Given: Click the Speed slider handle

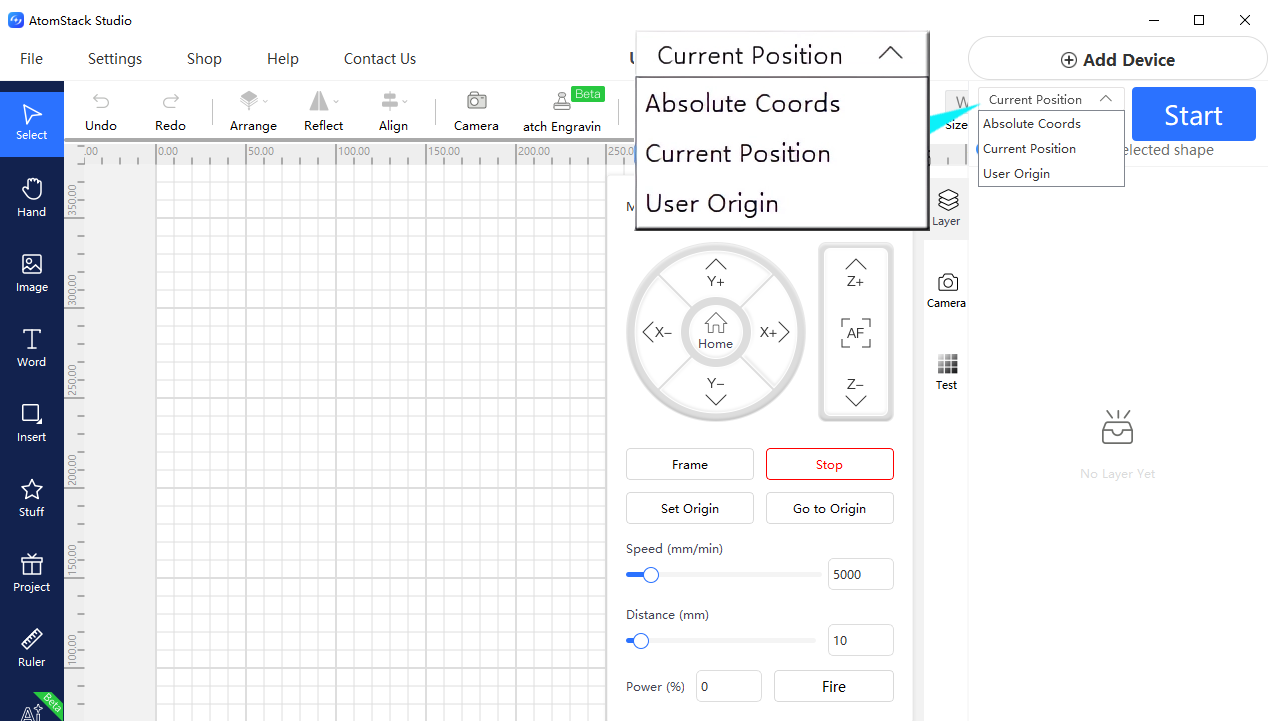Looking at the screenshot, I should click(x=651, y=575).
